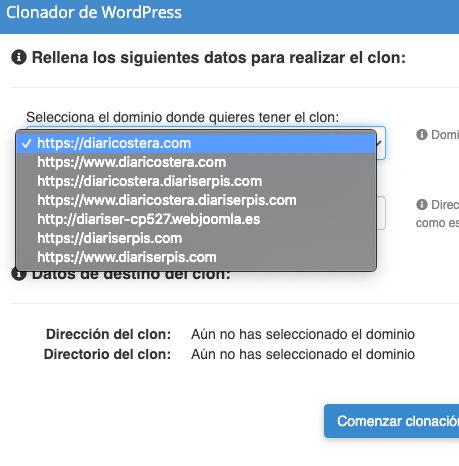Click Selecciona el dominio label text
Viewport: 459px width, 466px height.
[x=182, y=117]
